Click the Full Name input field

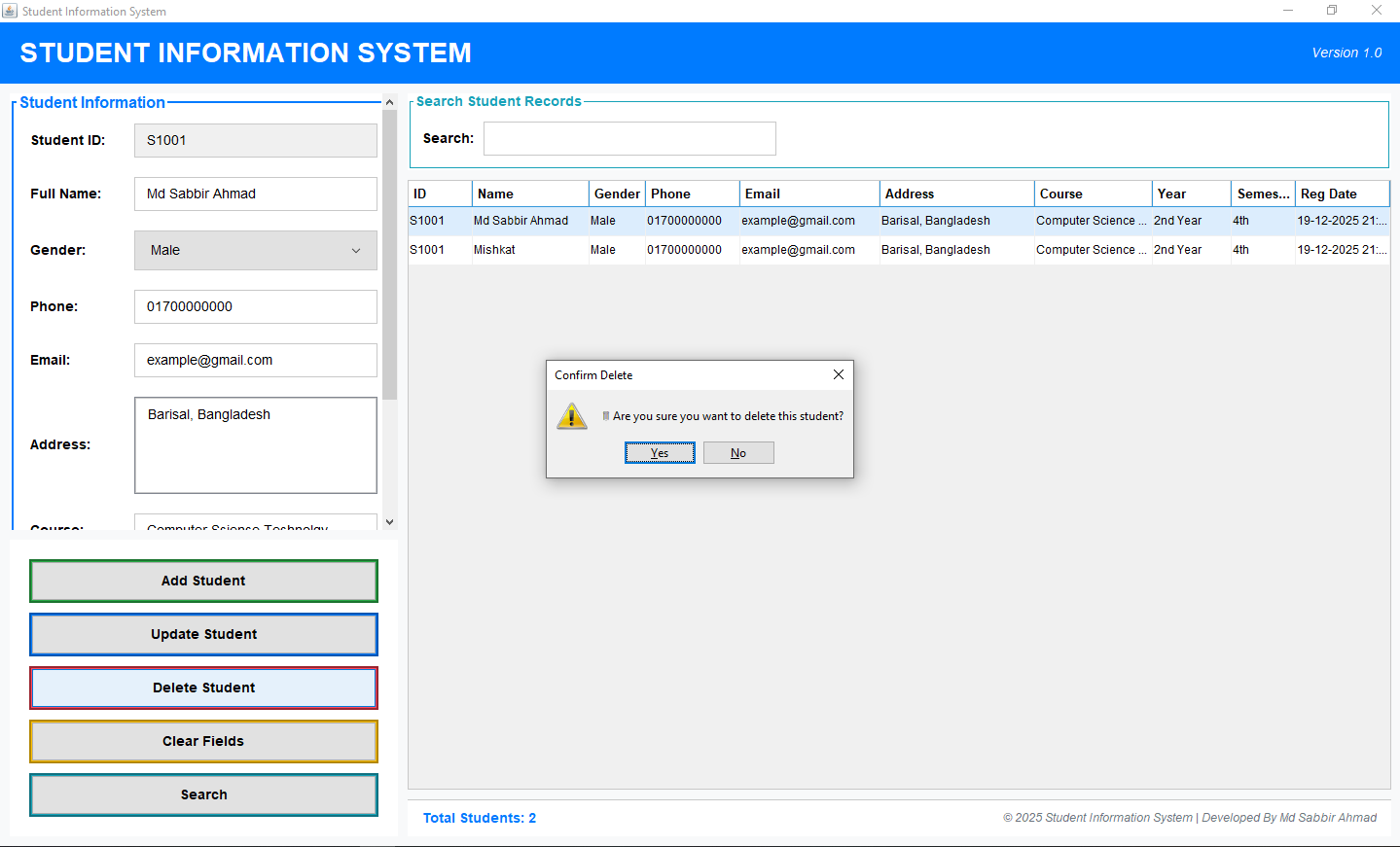coord(256,194)
